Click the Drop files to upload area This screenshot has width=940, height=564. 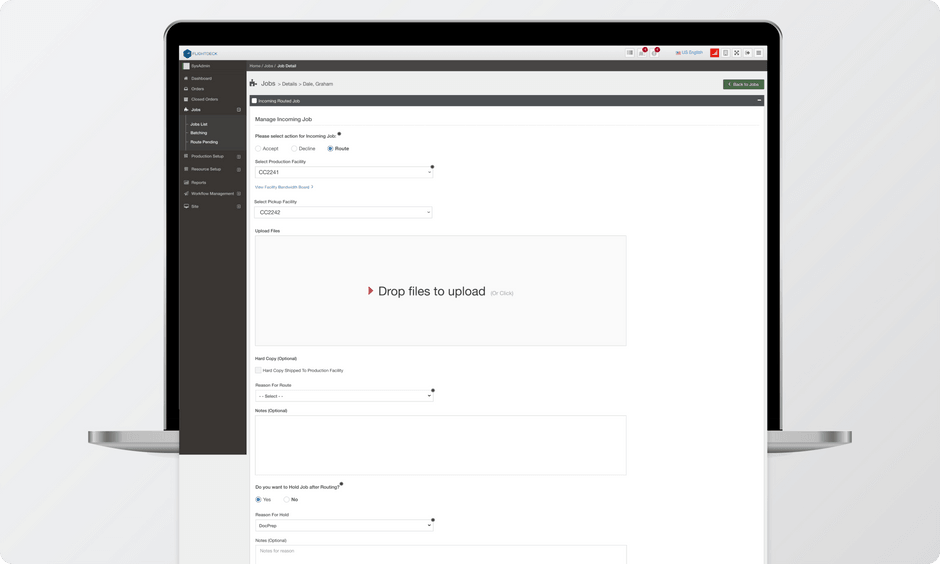click(440, 291)
